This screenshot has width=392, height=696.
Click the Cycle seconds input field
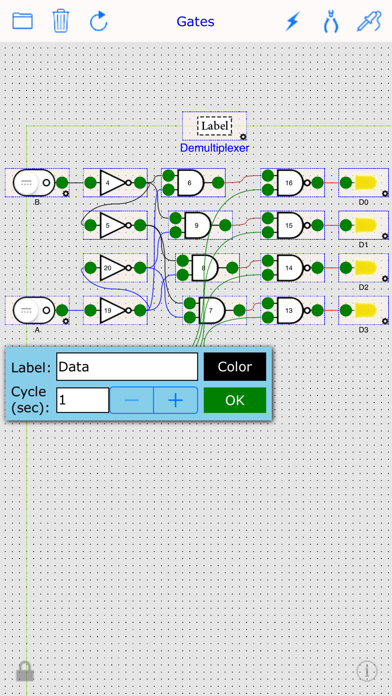tap(83, 400)
